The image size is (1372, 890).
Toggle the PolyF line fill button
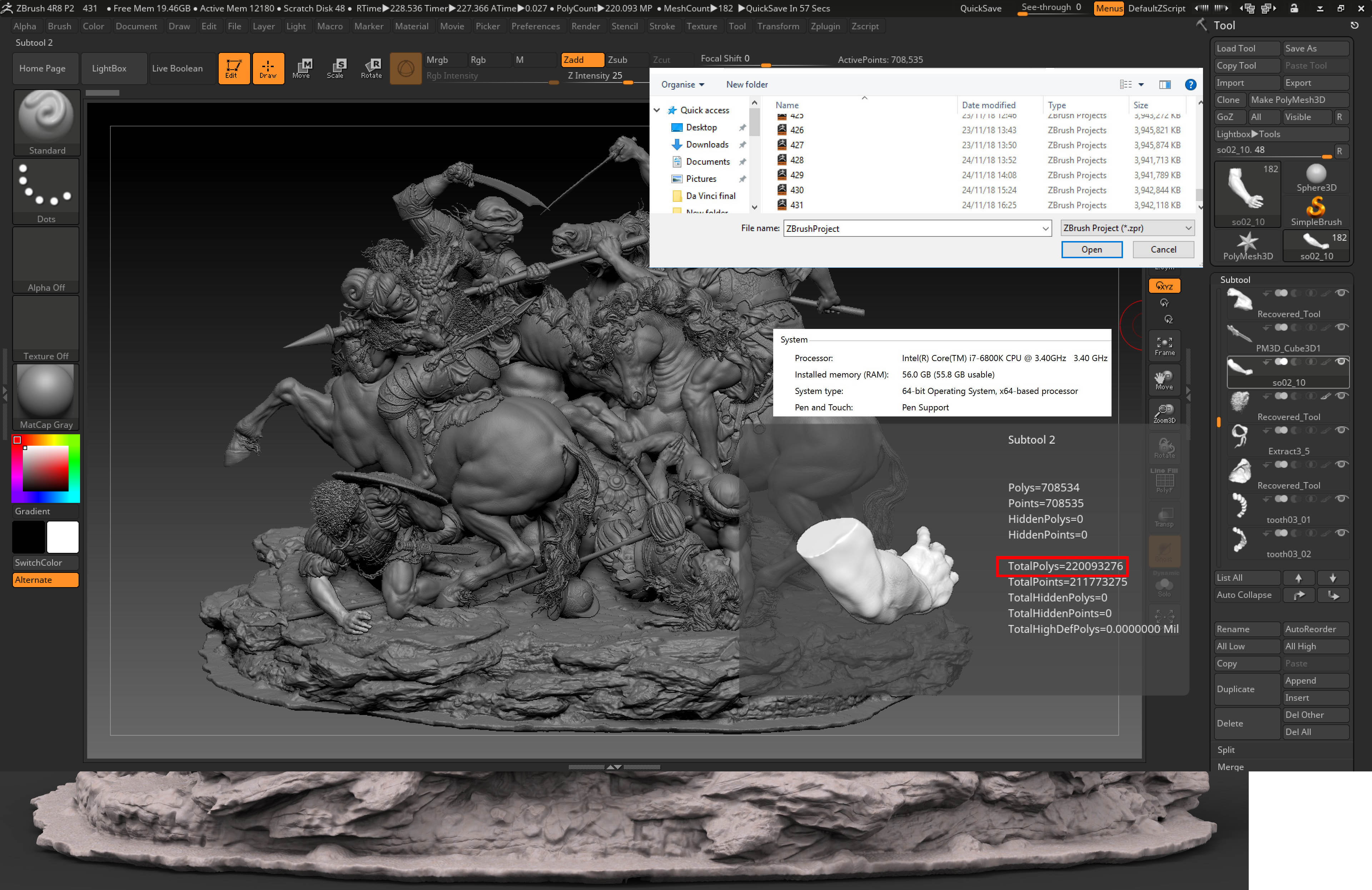point(1164,481)
